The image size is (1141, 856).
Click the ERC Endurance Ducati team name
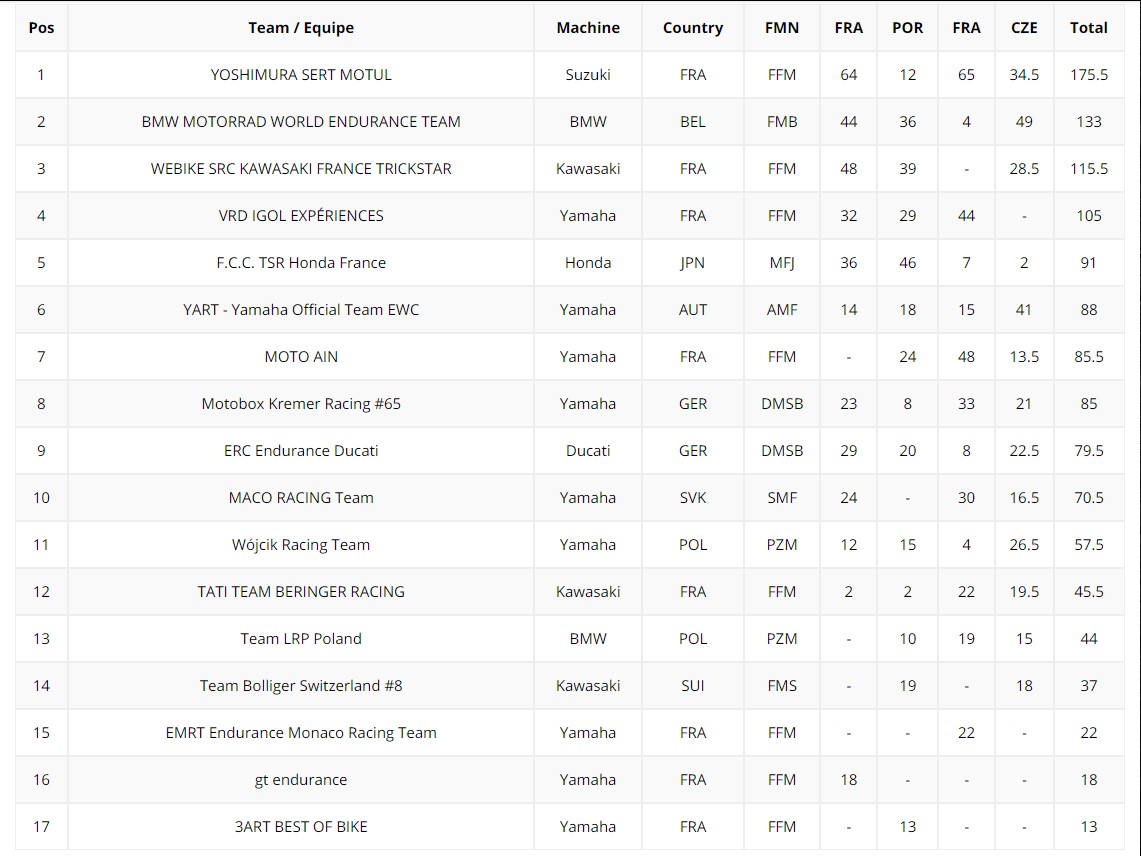(x=301, y=451)
